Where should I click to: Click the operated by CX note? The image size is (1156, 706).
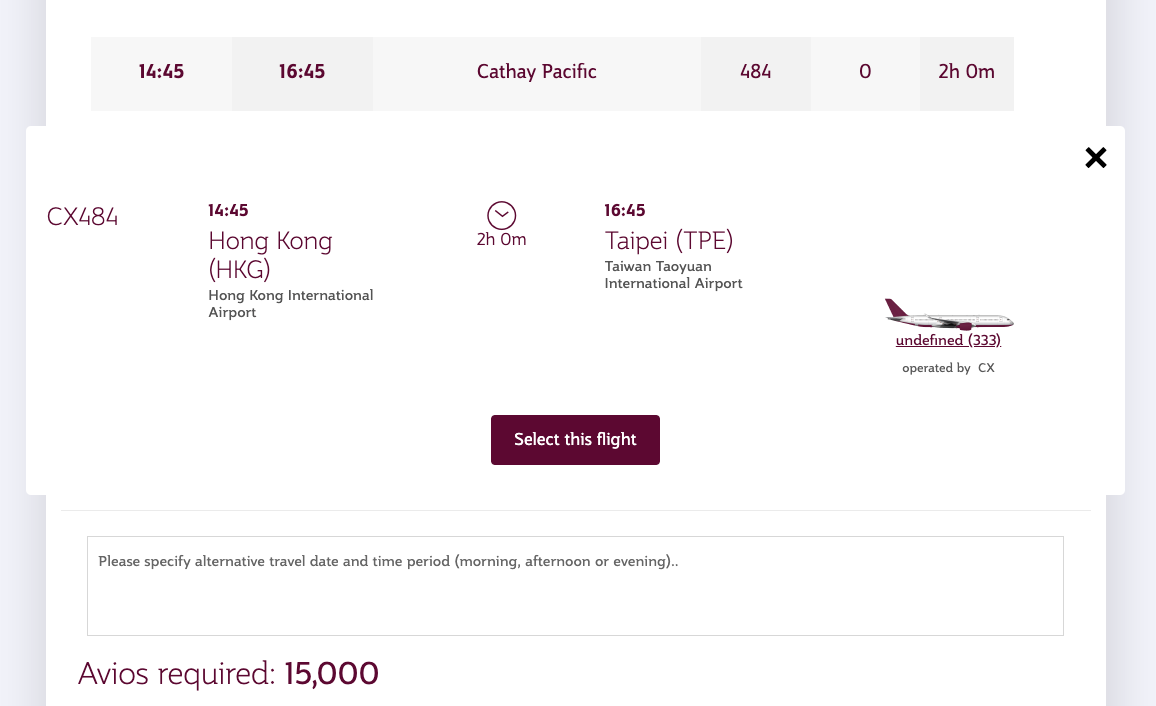tap(946, 367)
